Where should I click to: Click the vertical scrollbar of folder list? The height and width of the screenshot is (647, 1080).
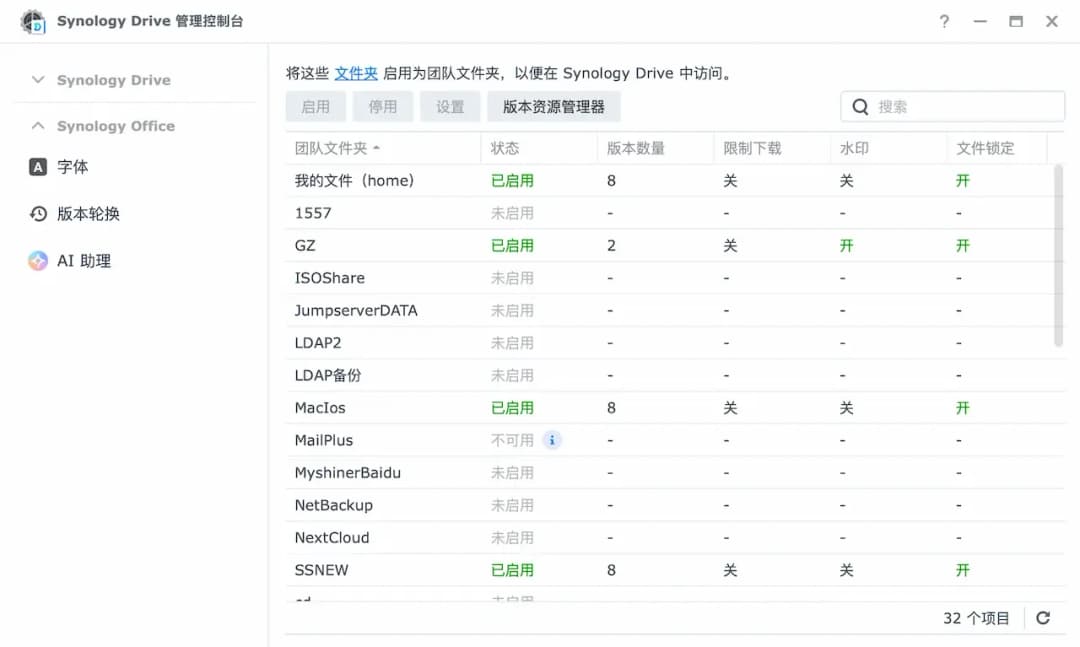[x=1058, y=255]
